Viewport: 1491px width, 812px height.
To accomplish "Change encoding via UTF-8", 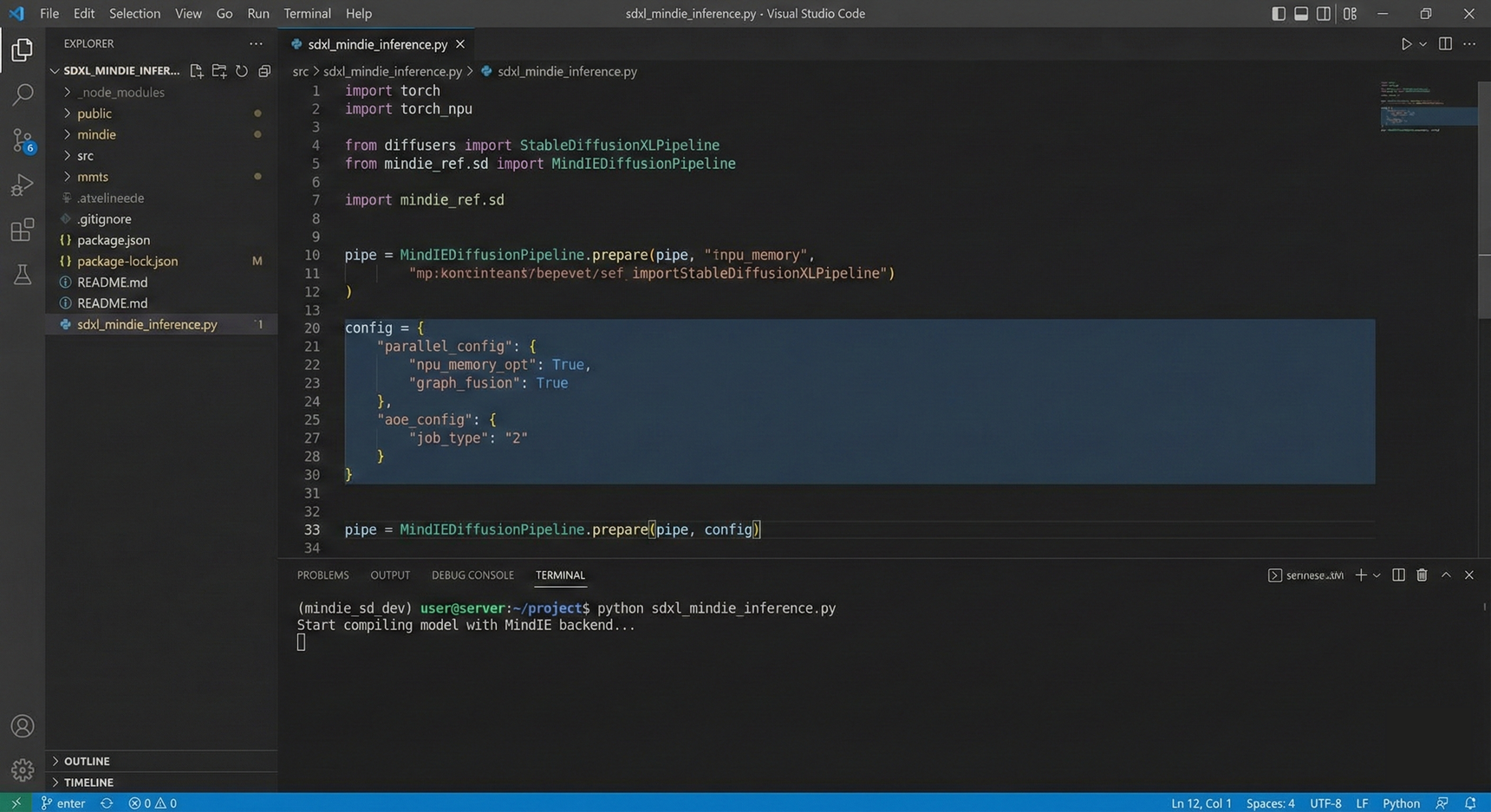I will pyautogui.click(x=1325, y=803).
